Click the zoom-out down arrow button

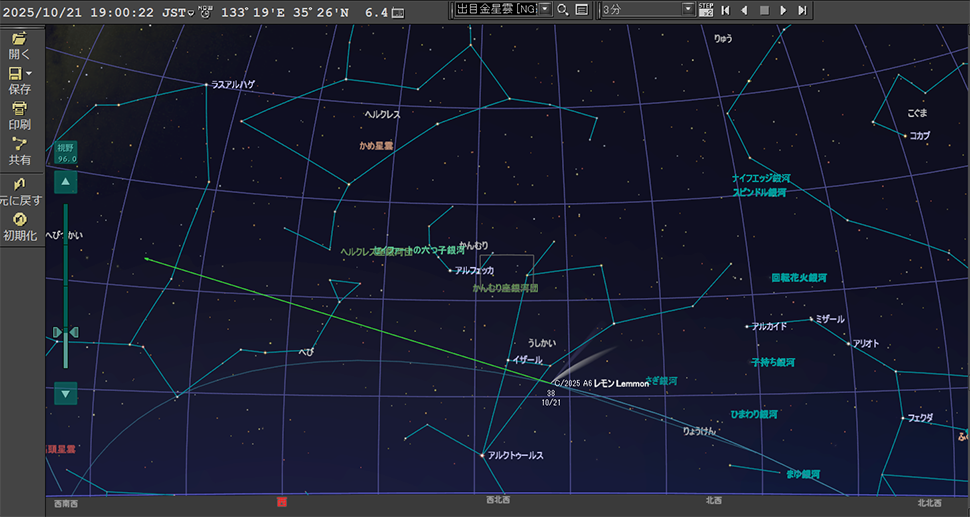66,393
